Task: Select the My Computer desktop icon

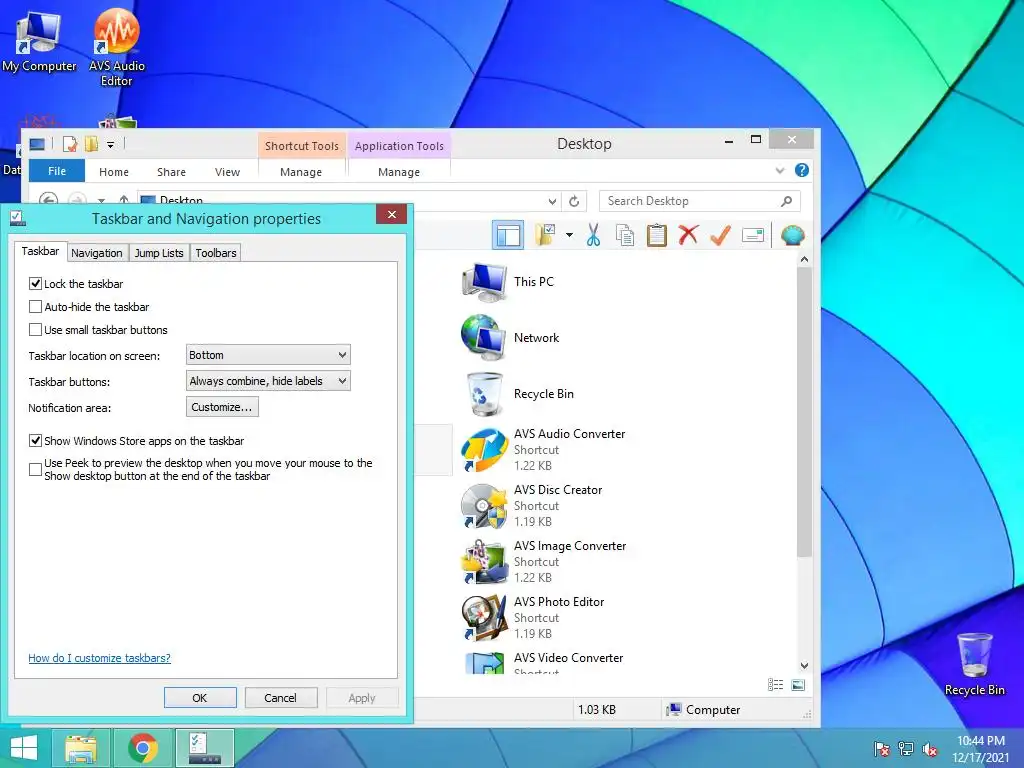Action: click(39, 42)
